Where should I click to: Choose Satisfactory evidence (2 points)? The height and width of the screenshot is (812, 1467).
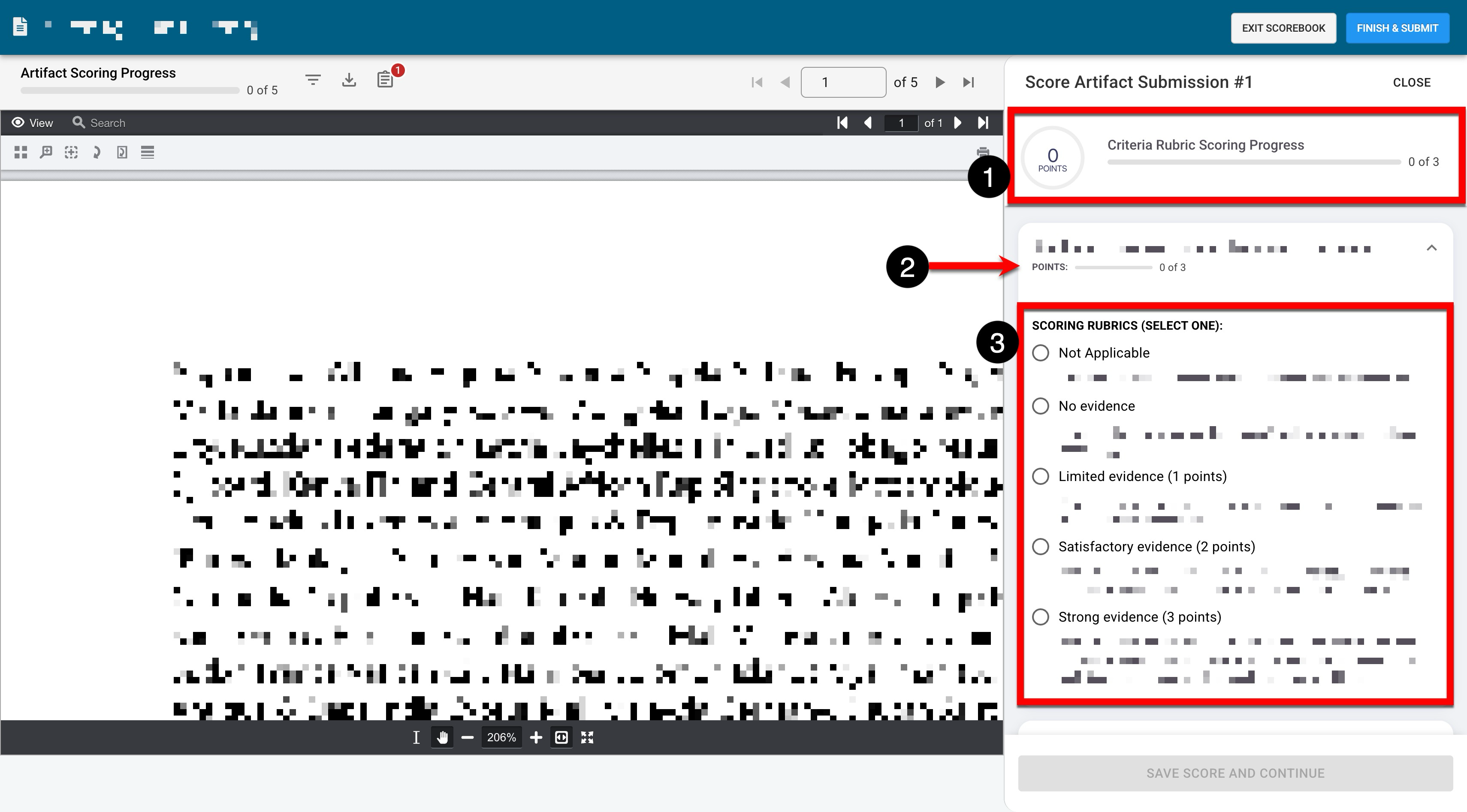click(1041, 547)
